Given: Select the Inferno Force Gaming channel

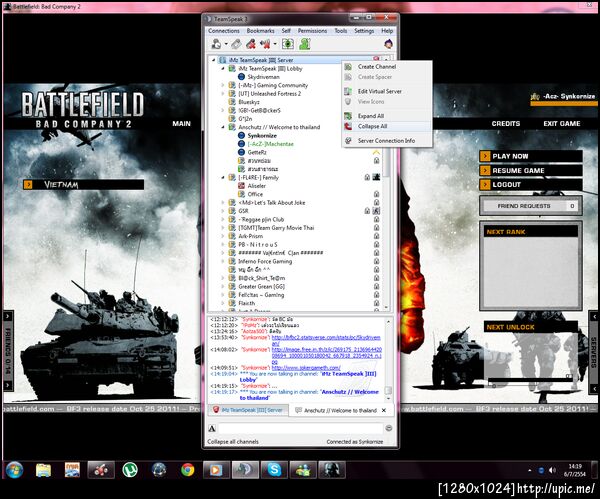Looking at the screenshot, I should [265, 261].
